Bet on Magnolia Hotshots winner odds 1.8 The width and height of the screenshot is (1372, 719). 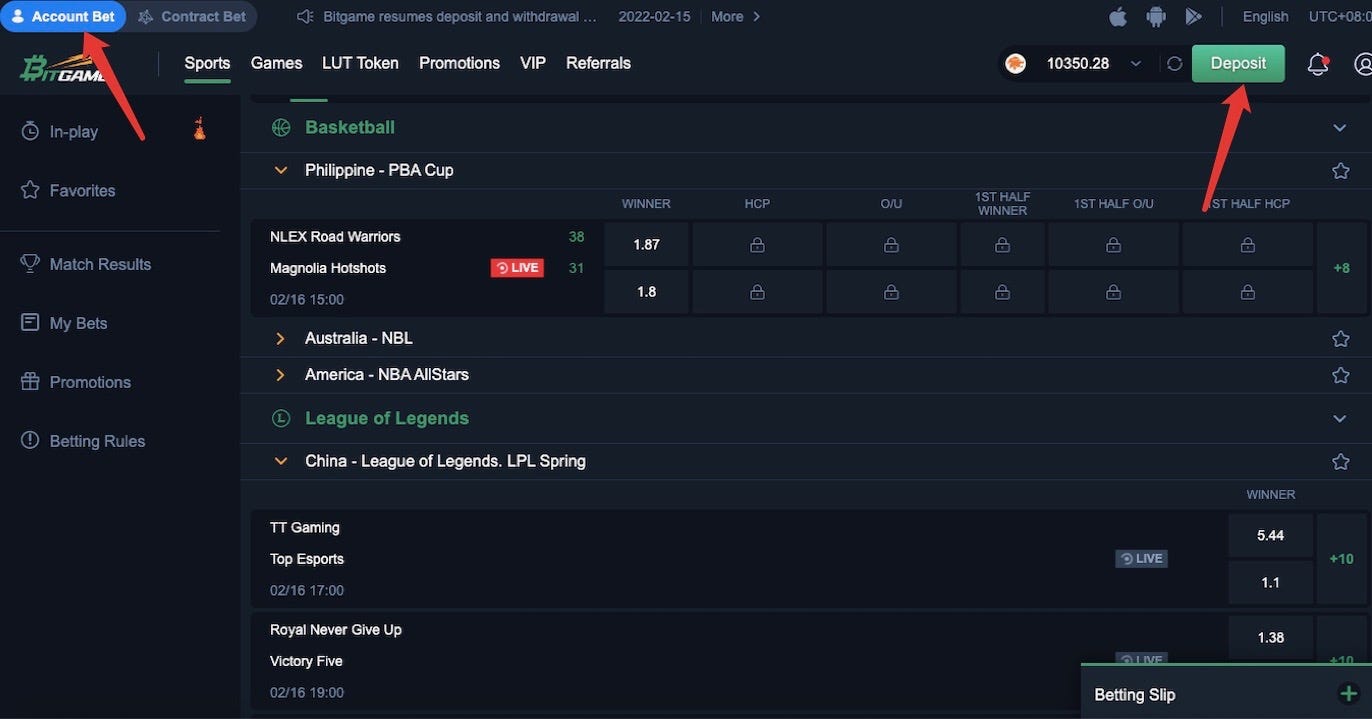646,292
